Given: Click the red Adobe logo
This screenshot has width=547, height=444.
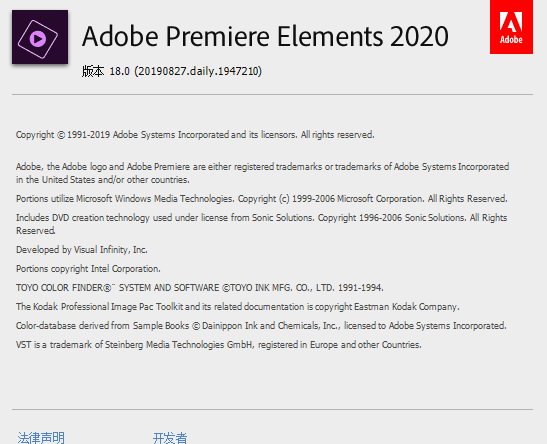Looking at the screenshot, I should tap(511, 27).
